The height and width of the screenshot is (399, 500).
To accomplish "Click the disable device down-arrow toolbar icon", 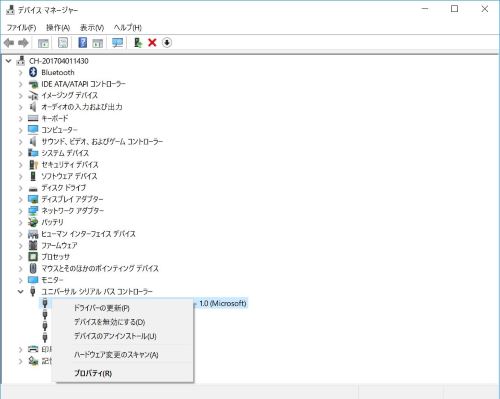I will (x=167, y=43).
